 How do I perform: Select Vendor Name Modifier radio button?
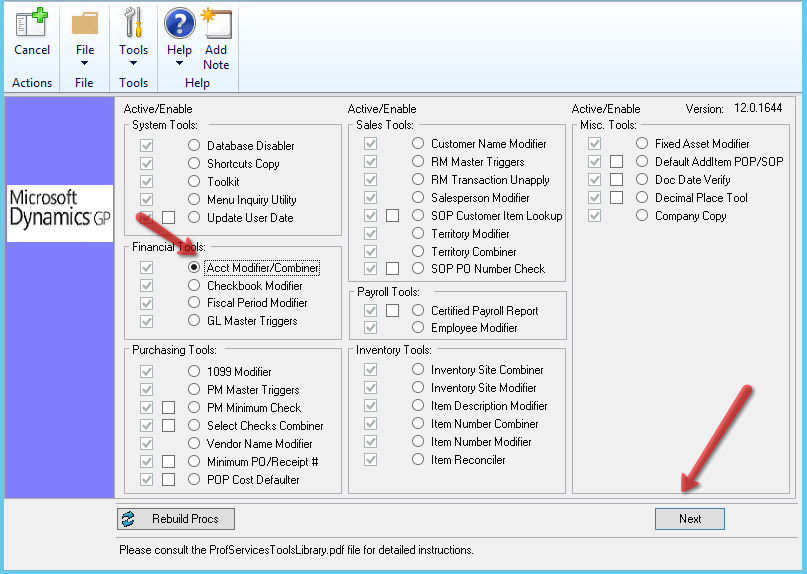[x=194, y=443]
